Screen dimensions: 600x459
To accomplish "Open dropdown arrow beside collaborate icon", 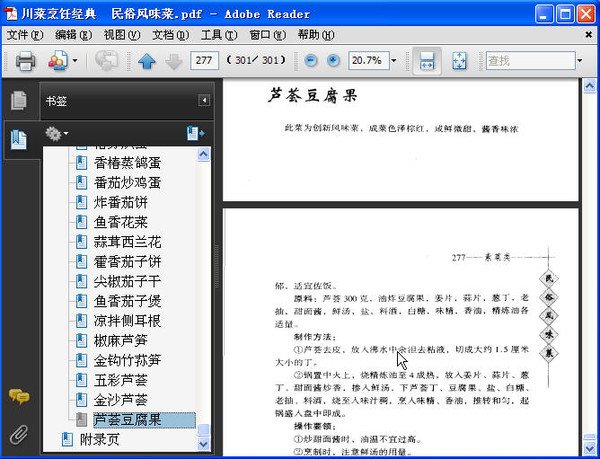I will tap(75, 60).
